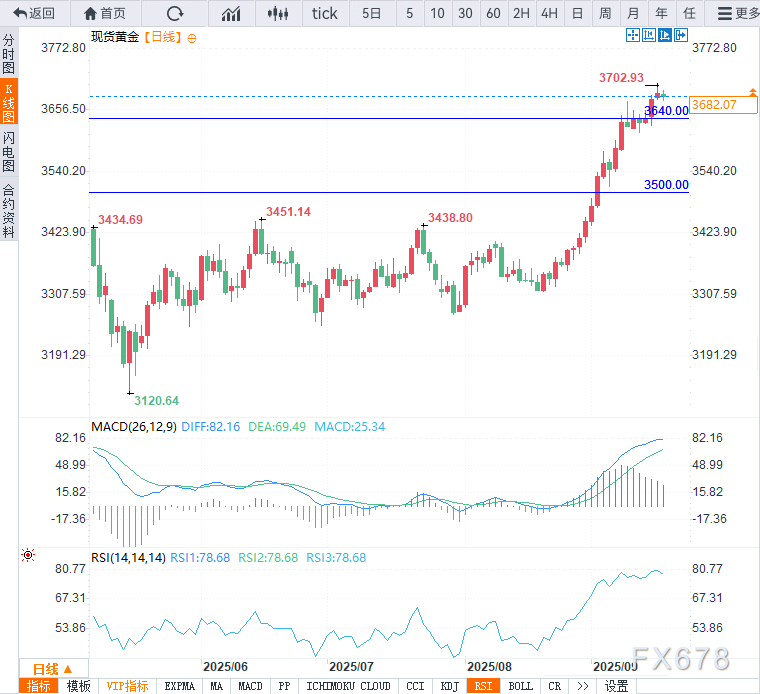Expand the 日线 period selector at bottom left
760x694 pixels.
click(52, 669)
